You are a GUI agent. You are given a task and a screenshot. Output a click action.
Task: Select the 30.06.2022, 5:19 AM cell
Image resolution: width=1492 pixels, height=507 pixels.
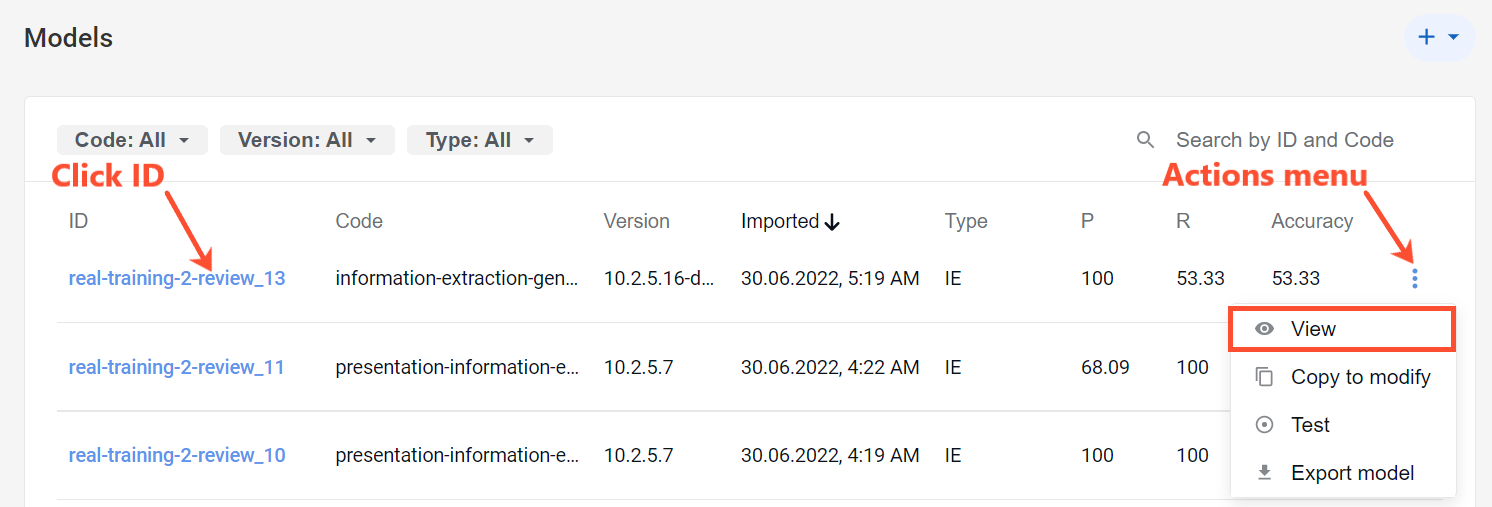click(x=830, y=278)
